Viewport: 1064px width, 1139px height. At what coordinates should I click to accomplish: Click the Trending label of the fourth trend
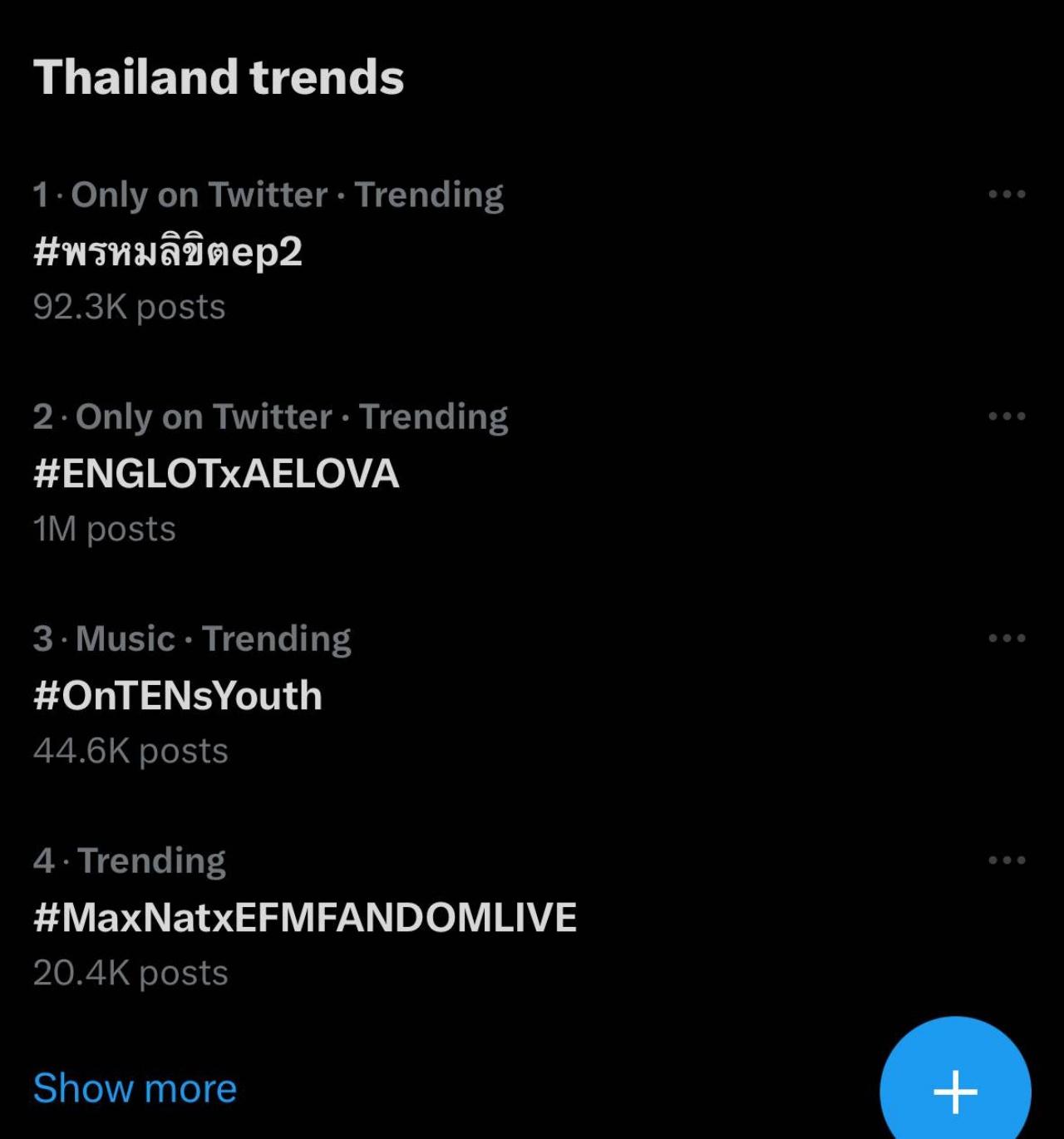click(x=151, y=860)
